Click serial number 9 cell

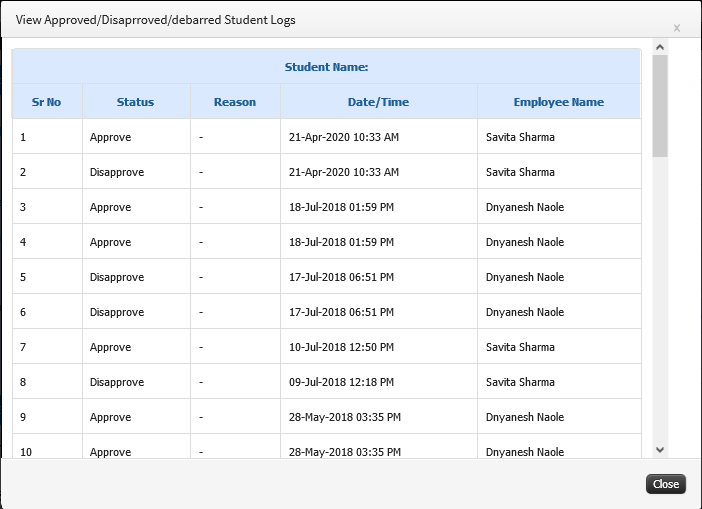[47, 416]
